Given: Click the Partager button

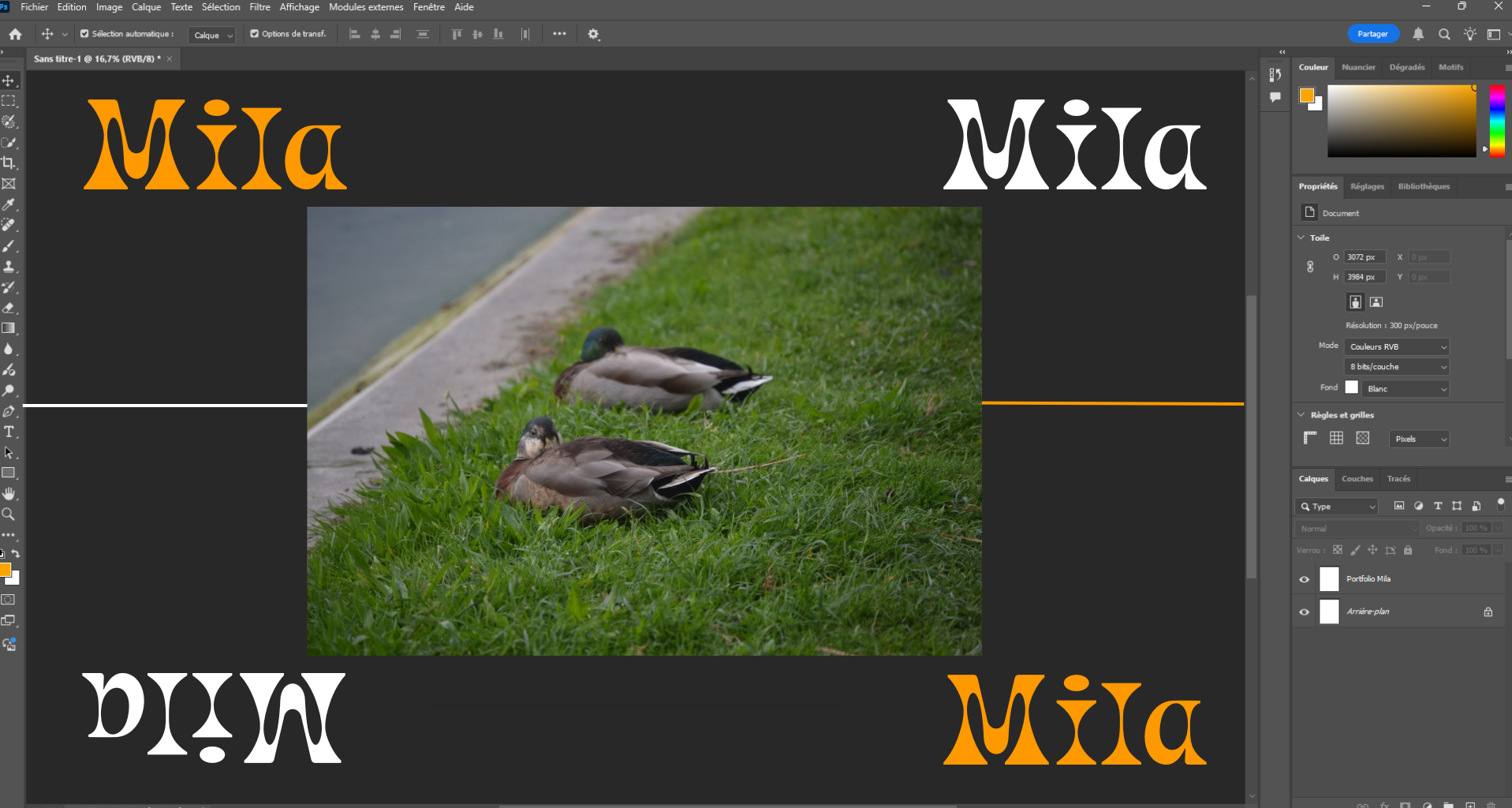Looking at the screenshot, I should [x=1372, y=34].
